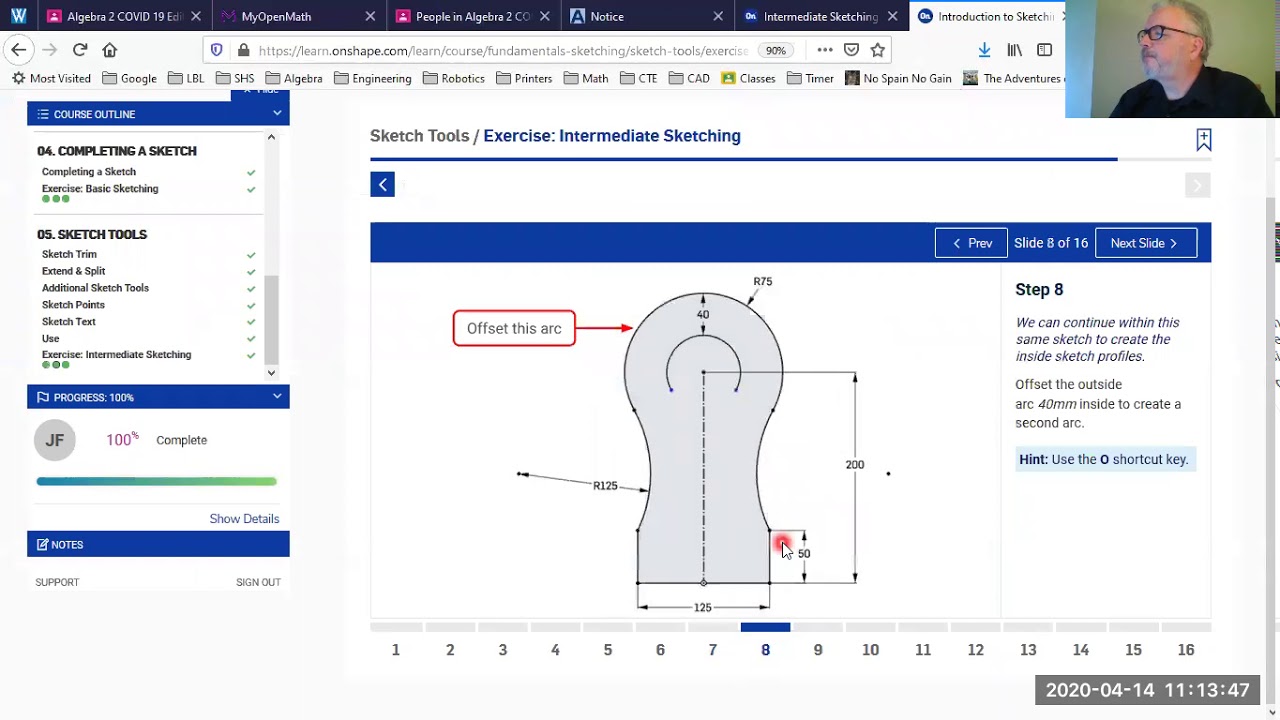Viewport: 1280px width, 720px height.
Task: Bookmark this page with the star icon
Action: (877, 50)
